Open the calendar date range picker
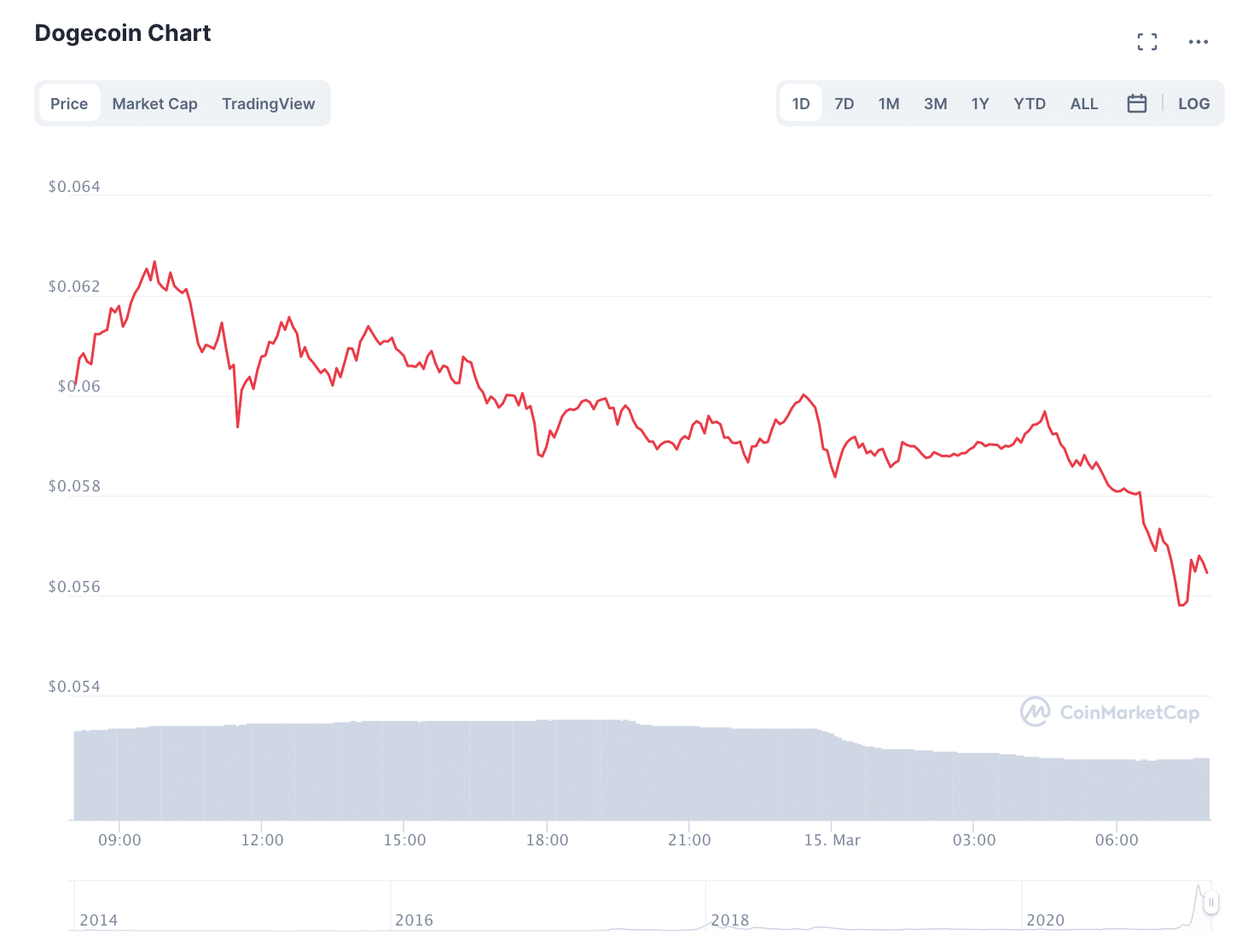 (x=1136, y=103)
